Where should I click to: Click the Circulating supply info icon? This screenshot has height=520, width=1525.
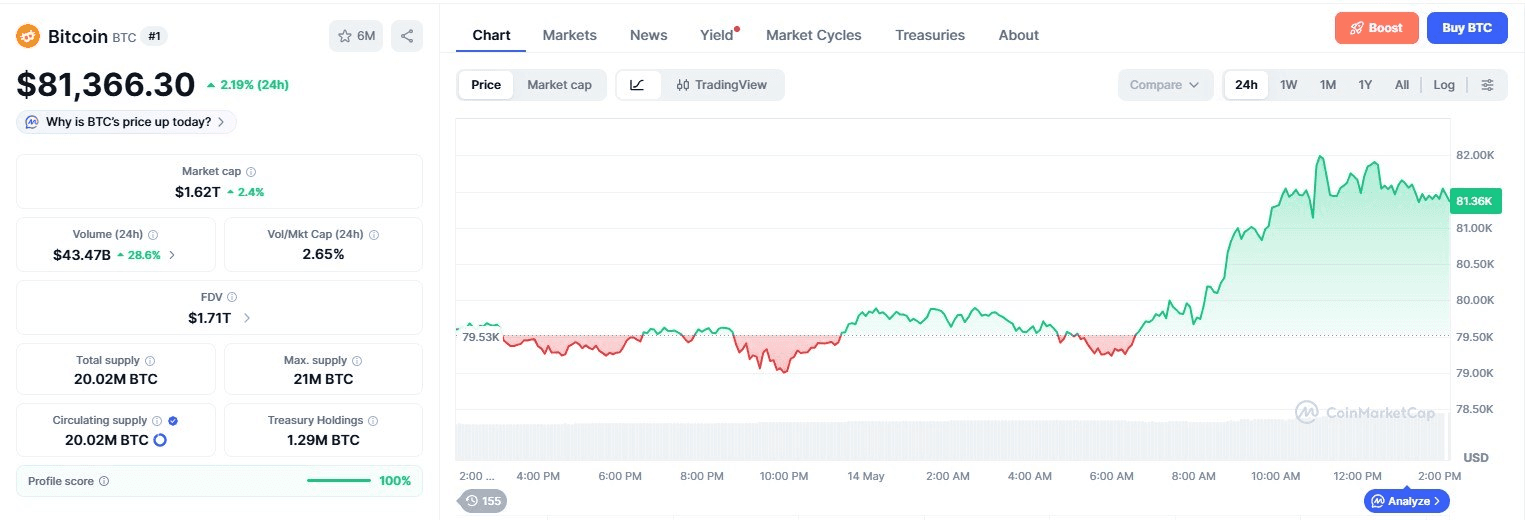(x=157, y=421)
